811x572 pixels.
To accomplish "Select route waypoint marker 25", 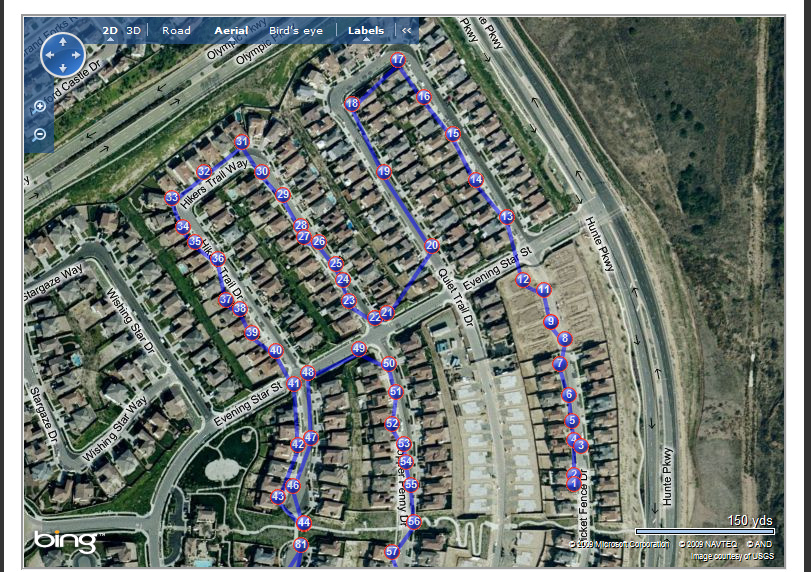I will pyautogui.click(x=336, y=263).
